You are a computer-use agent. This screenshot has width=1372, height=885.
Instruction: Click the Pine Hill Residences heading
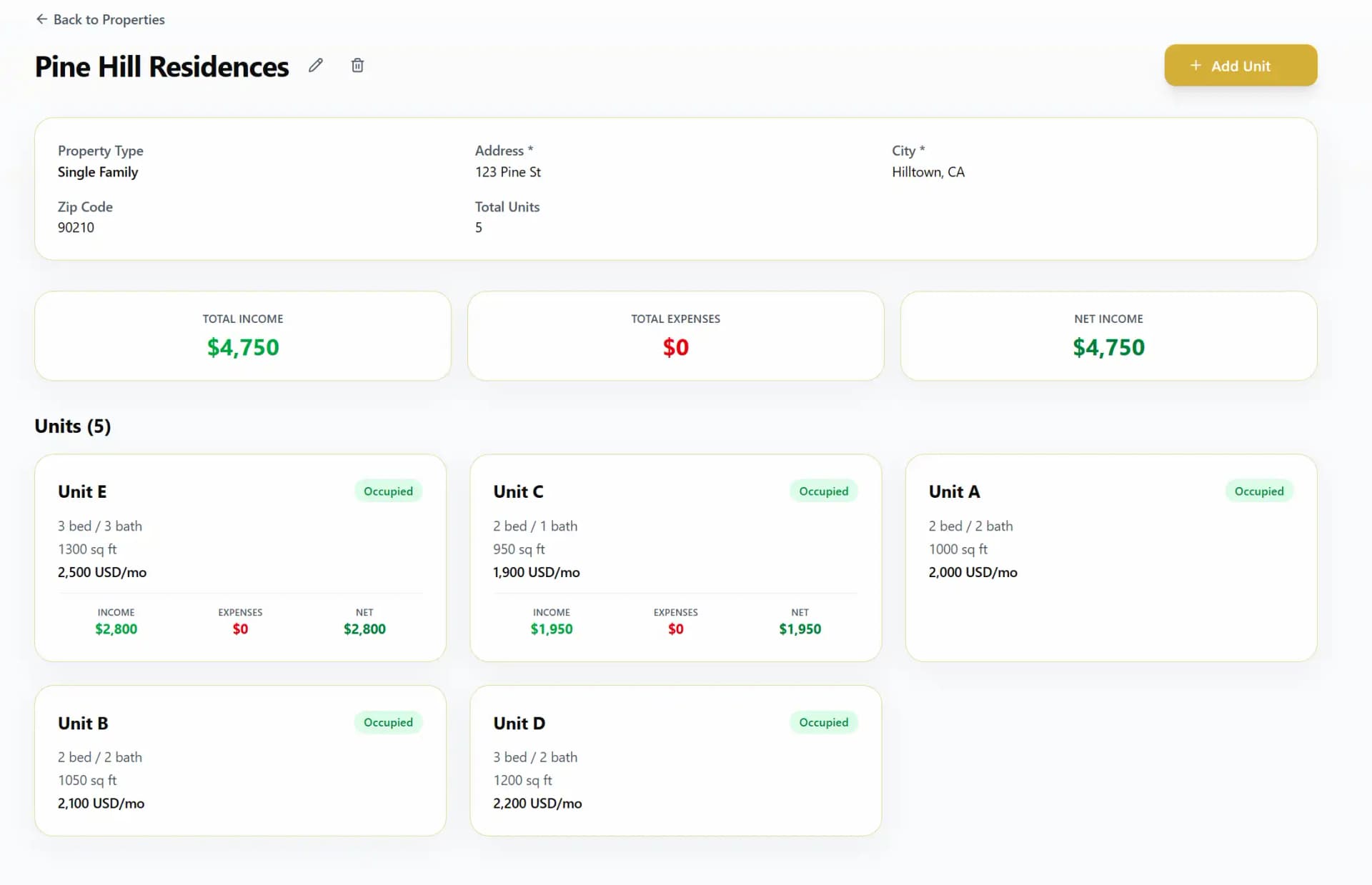tap(162, 66)
